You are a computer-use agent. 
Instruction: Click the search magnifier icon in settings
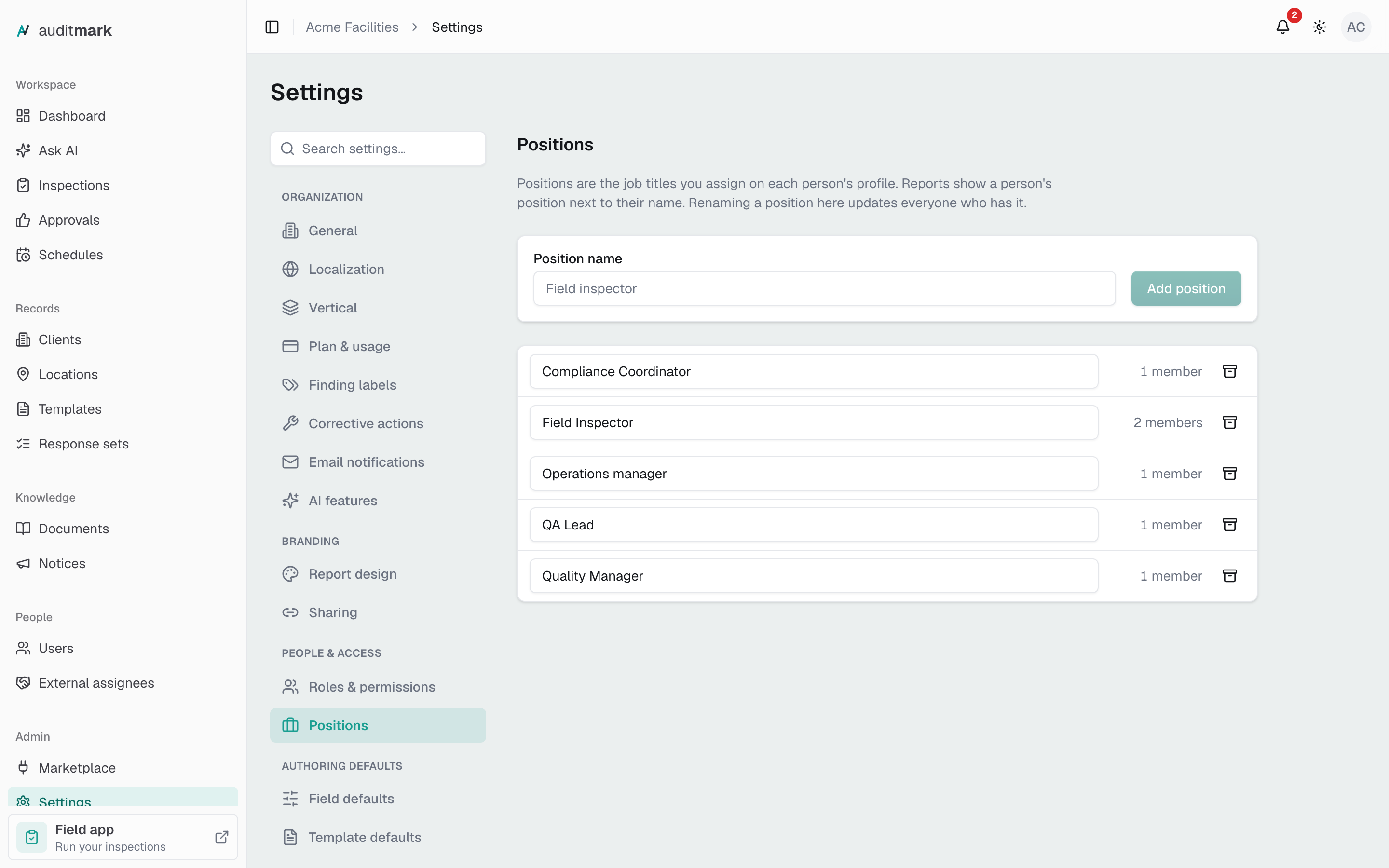point(287,149)
